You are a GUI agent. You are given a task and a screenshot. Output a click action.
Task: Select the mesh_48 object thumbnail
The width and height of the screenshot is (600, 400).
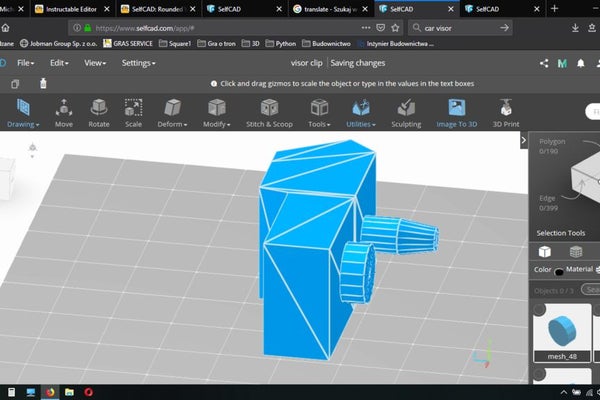pos(563,330)
